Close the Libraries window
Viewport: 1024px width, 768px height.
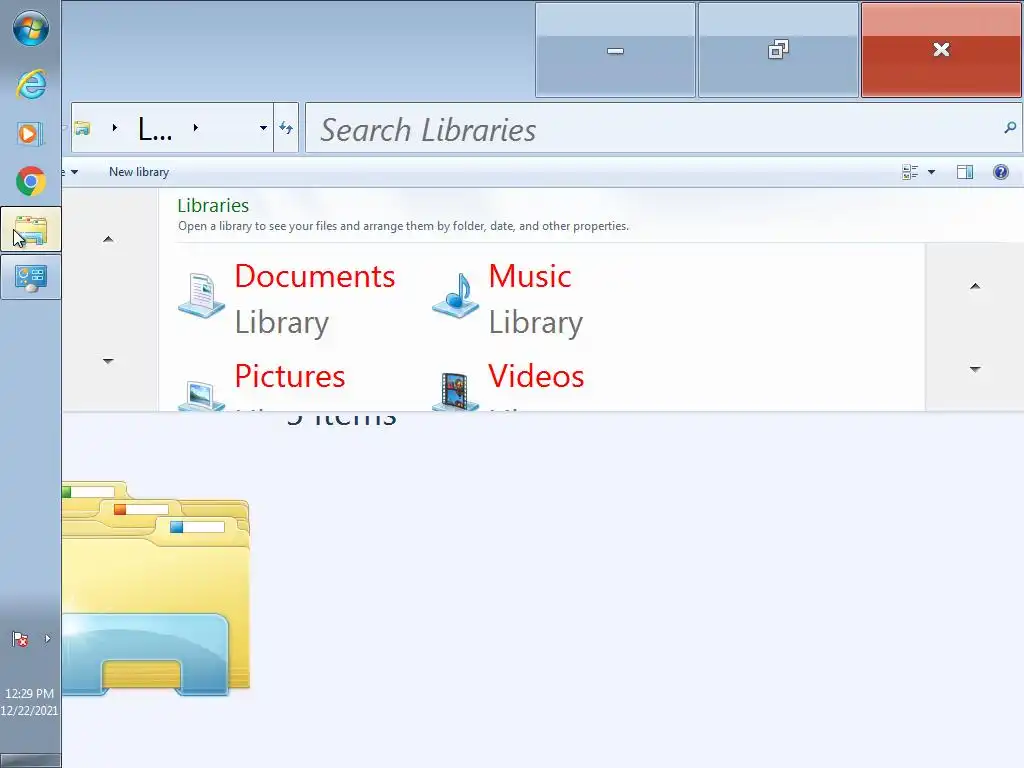point(941,50)
